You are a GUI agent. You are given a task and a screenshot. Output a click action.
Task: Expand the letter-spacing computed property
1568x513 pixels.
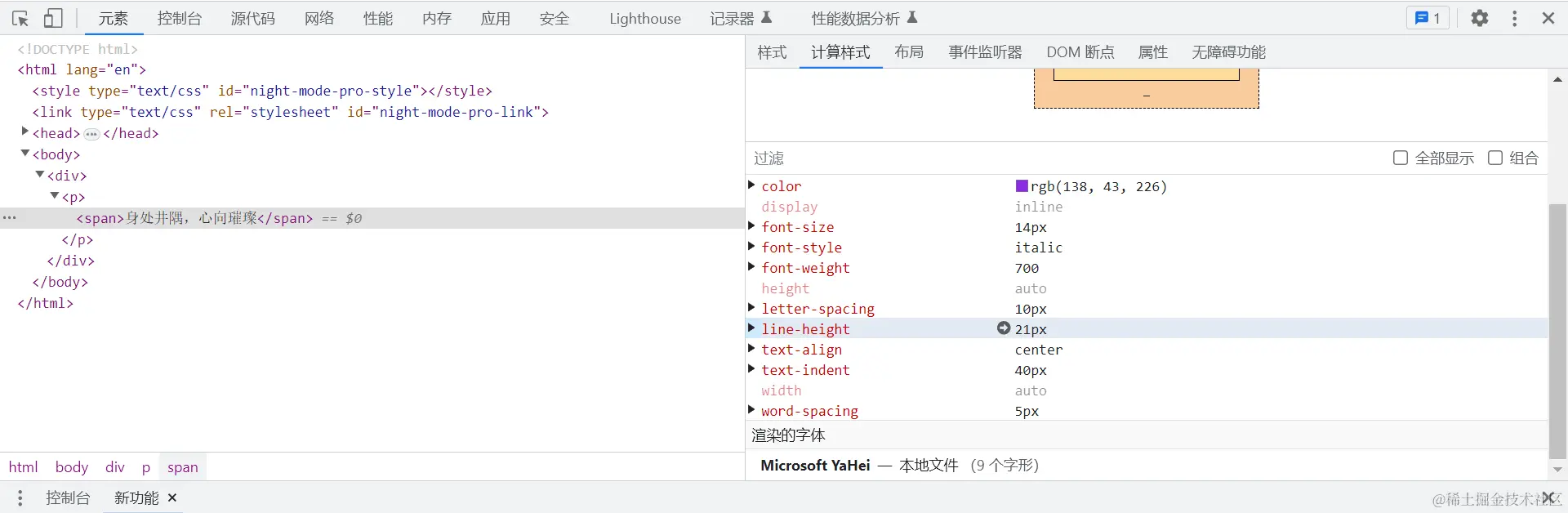click(751, 308)
